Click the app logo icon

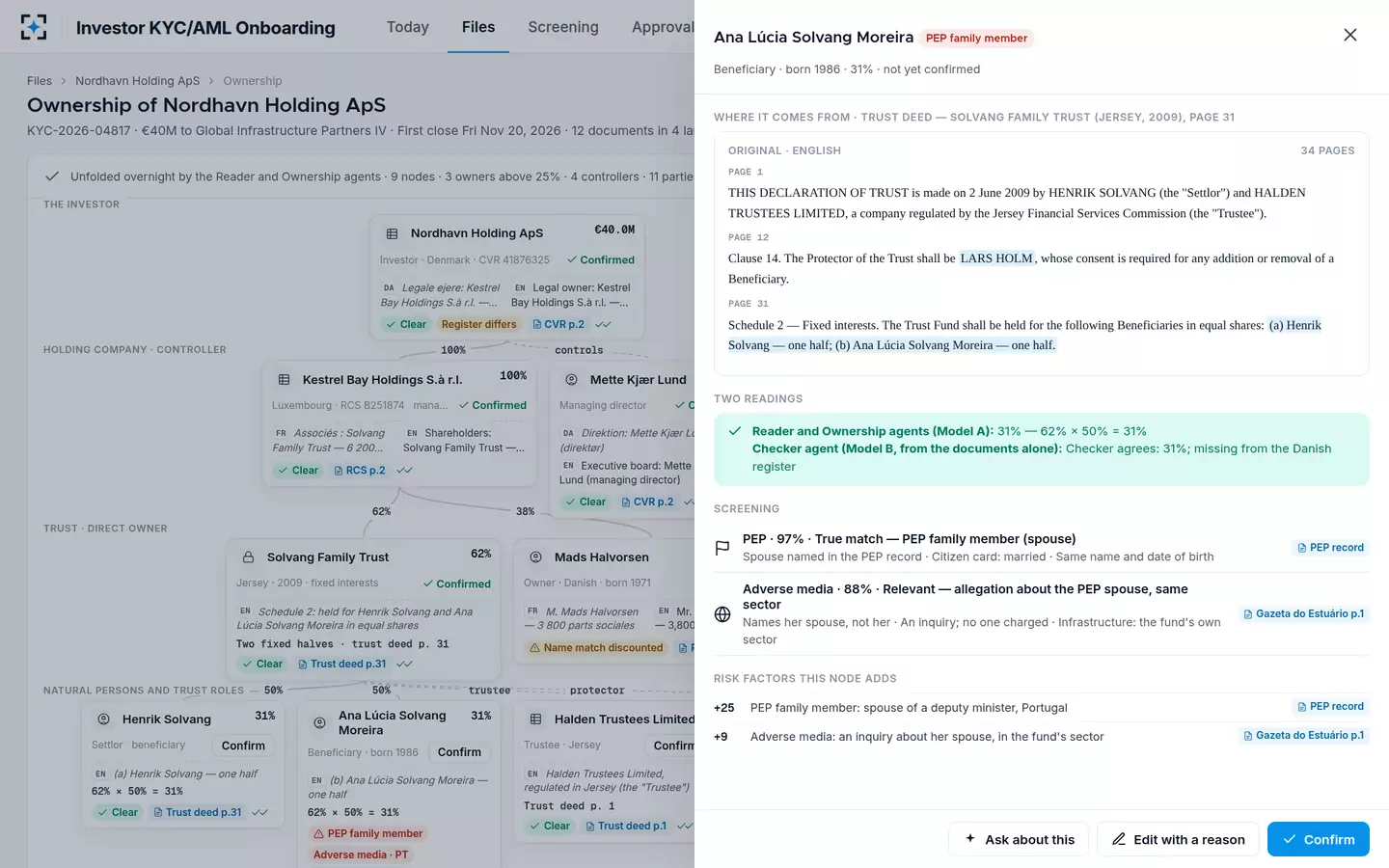34,27
